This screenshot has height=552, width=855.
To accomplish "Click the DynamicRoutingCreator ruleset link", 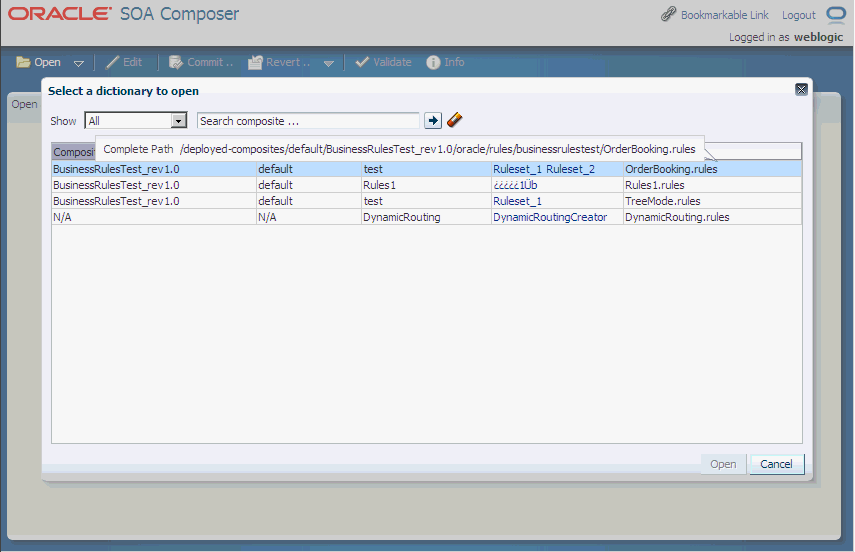I will pos(550,217).
